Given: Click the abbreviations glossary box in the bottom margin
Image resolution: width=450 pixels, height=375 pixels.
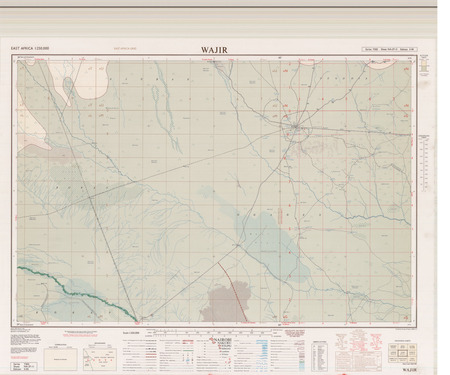Looking at the screenshot, I should click(x=320, y=356).
